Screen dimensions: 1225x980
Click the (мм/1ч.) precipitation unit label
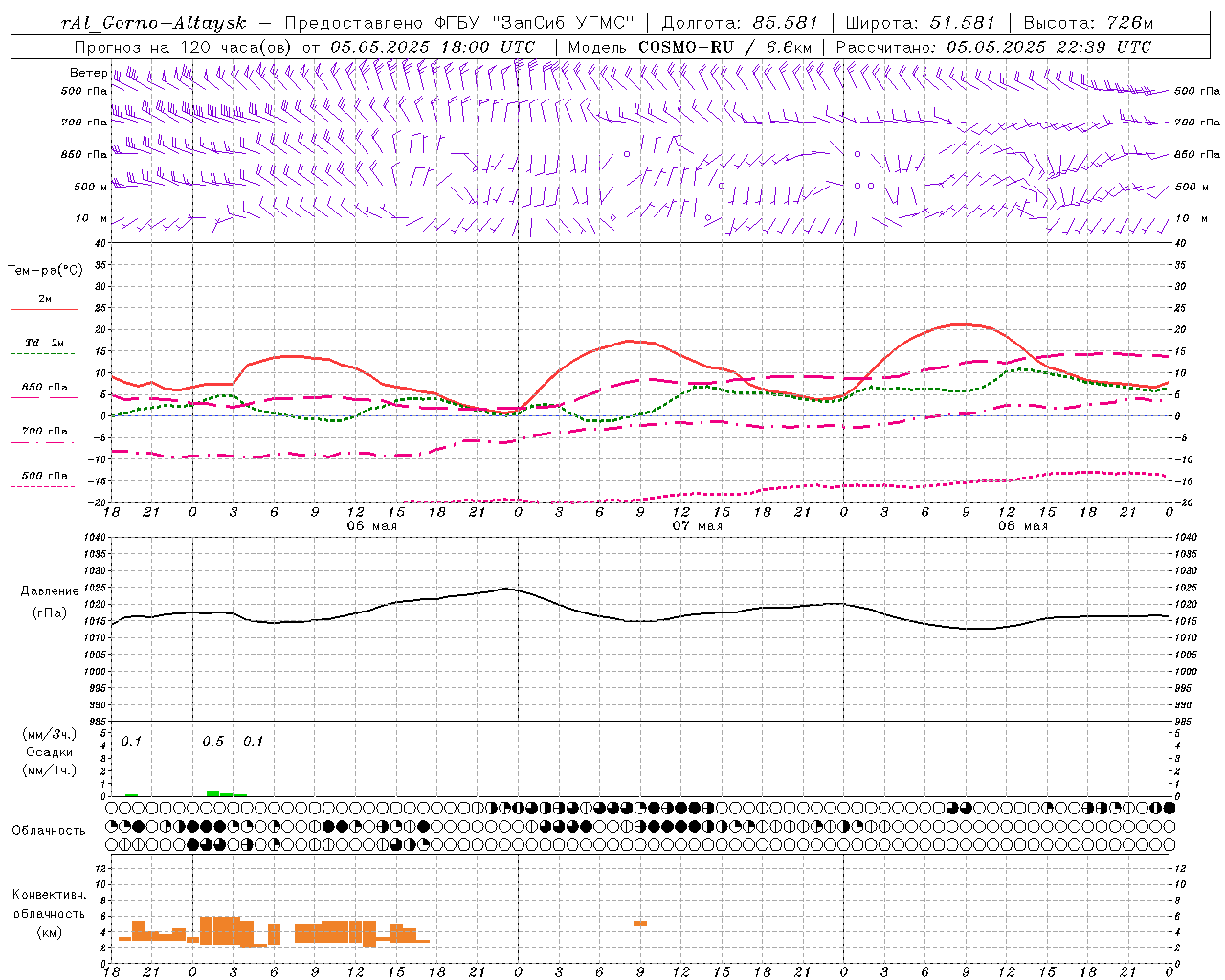50,770
